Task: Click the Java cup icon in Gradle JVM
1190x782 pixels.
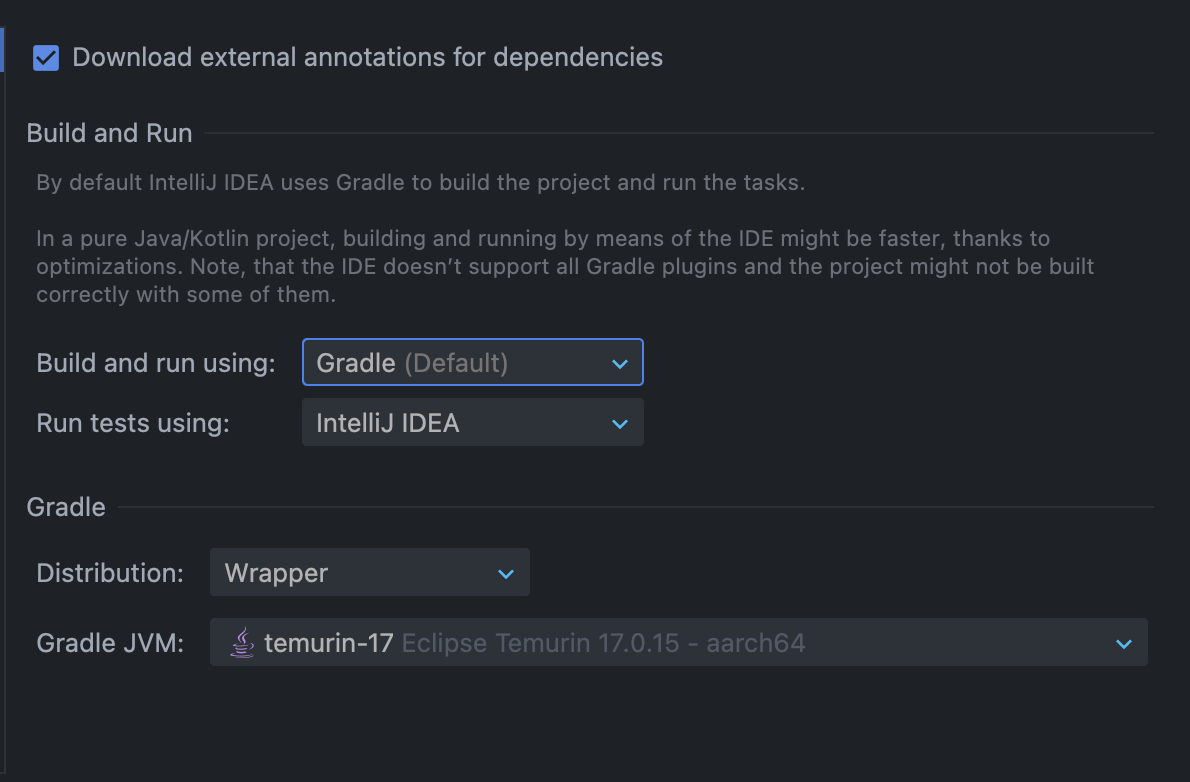Action: 242,643
